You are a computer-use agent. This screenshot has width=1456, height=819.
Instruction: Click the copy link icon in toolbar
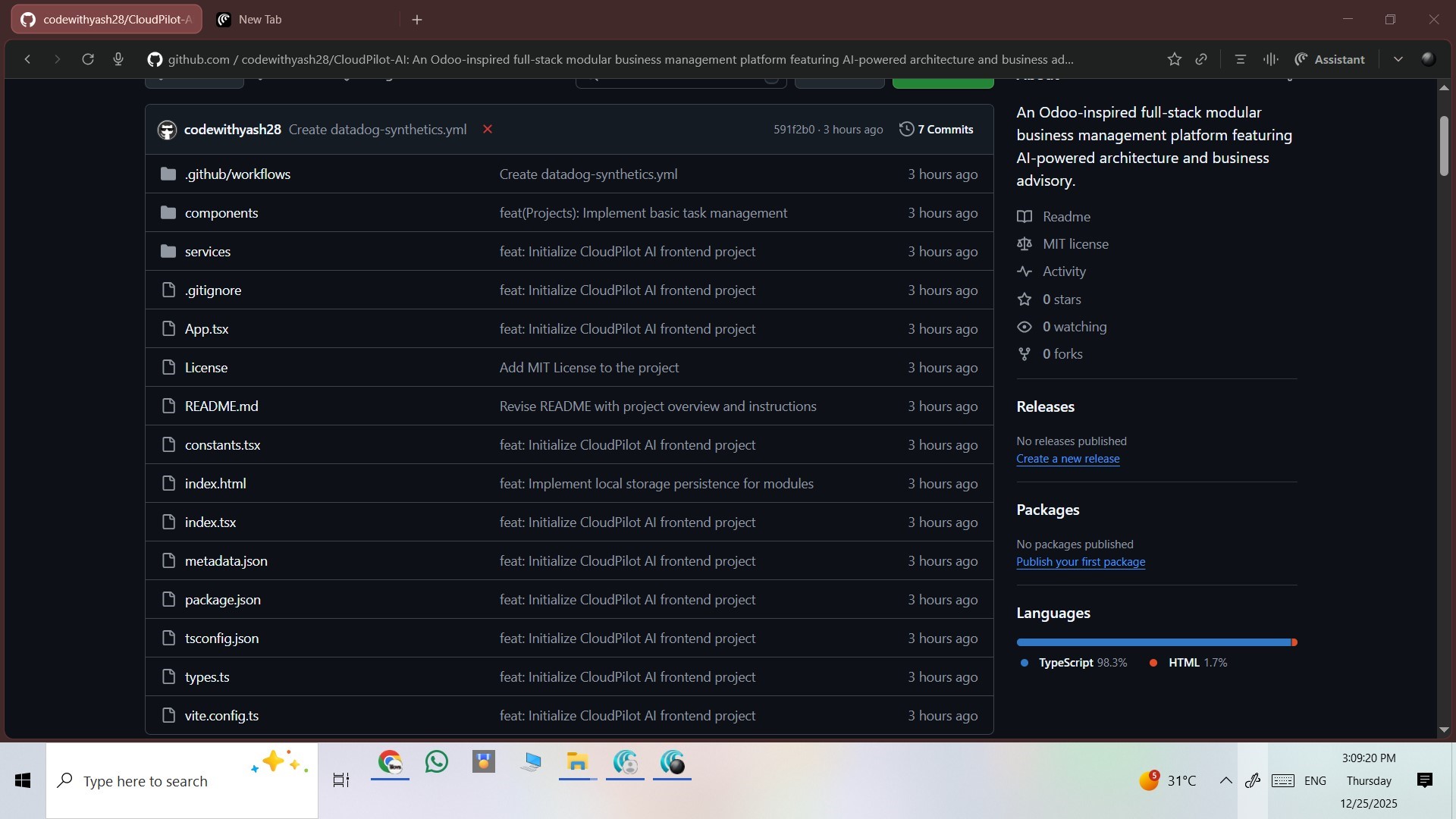click(x=1201, y=59)
